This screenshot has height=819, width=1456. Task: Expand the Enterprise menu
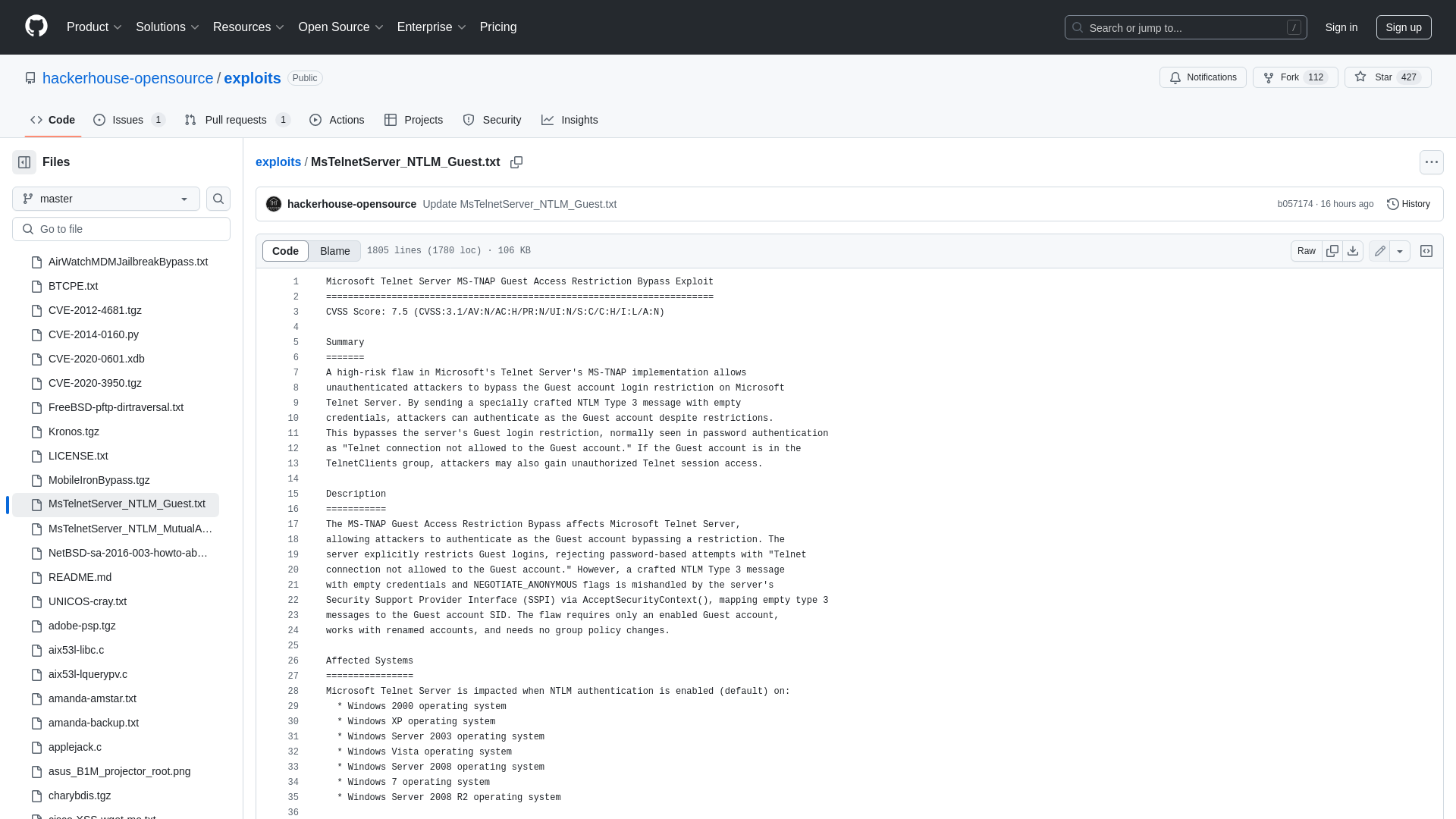(x=431, y=27)
